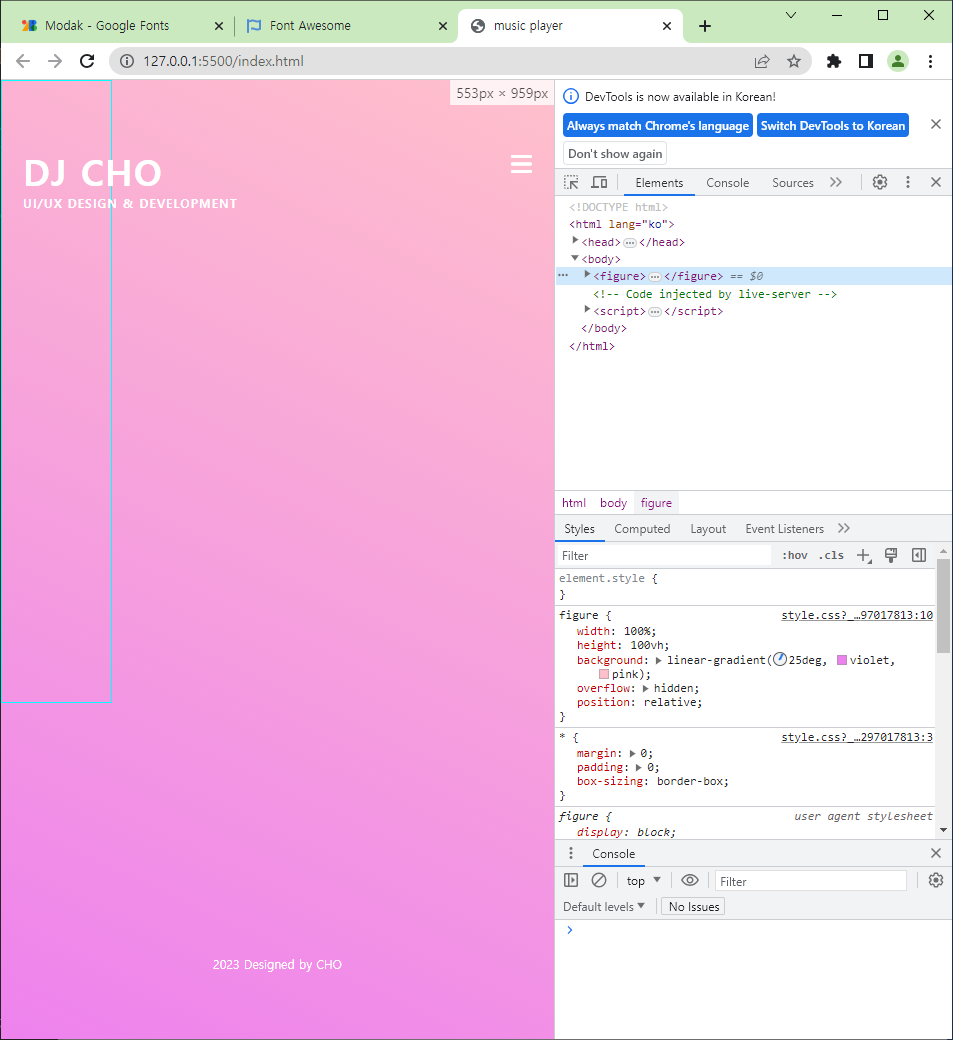Close the Console drawer
953x1040 pixels.
tap(936, 853)
